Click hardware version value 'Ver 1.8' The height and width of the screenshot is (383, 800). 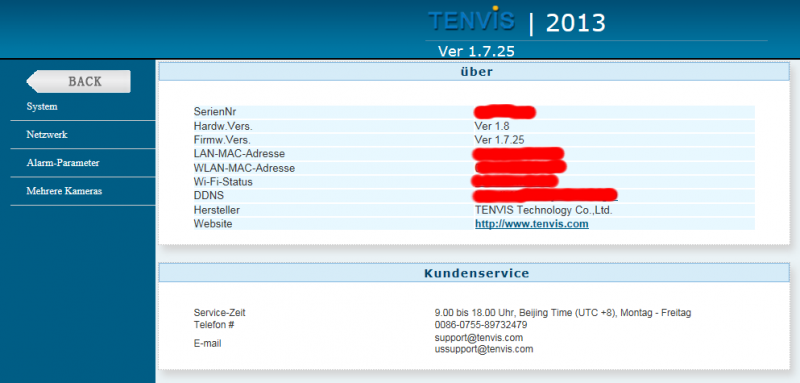click(492, 126)
